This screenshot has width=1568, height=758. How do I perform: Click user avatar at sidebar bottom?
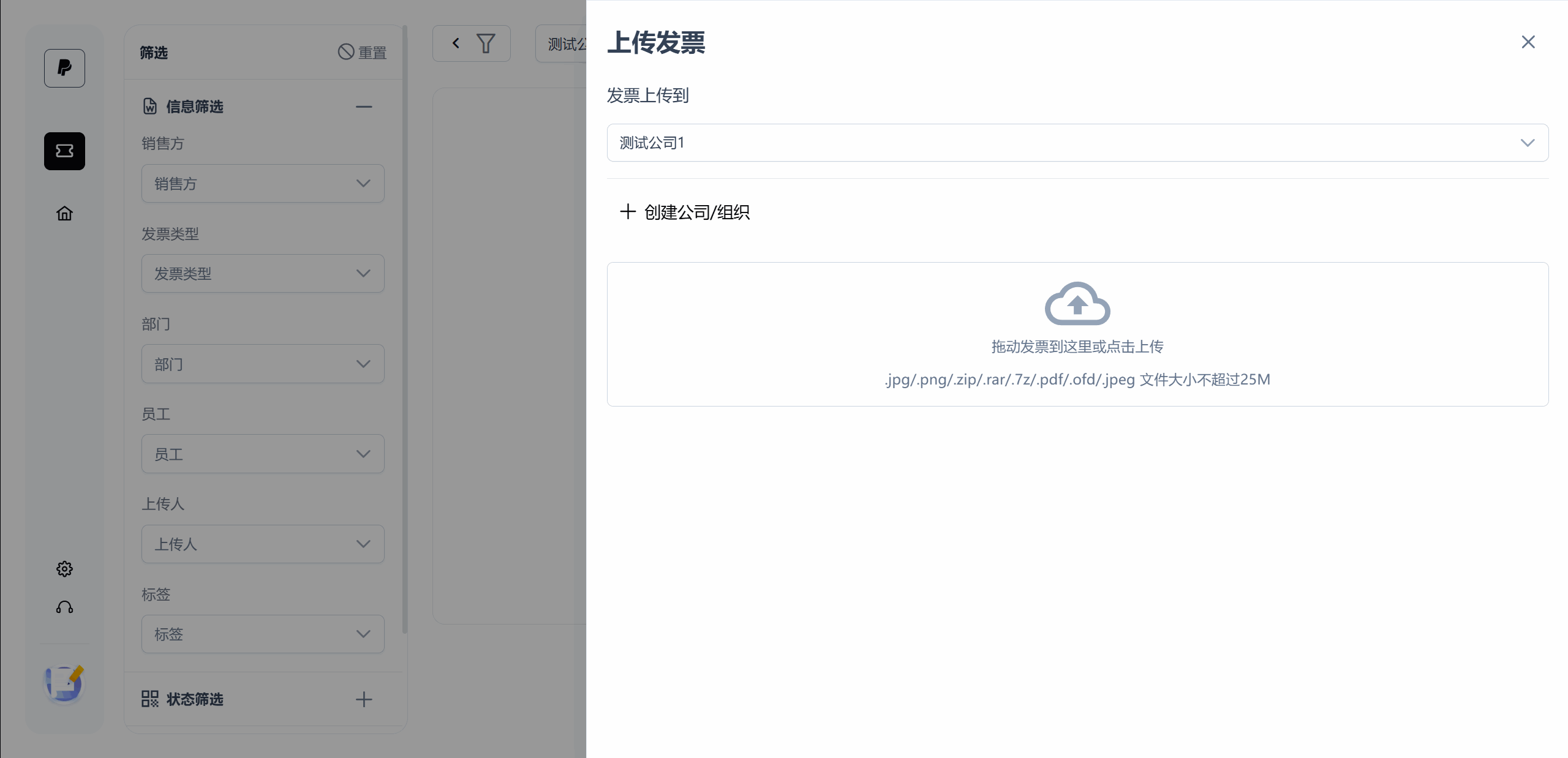pyautogui.click(x=64, y=683)
